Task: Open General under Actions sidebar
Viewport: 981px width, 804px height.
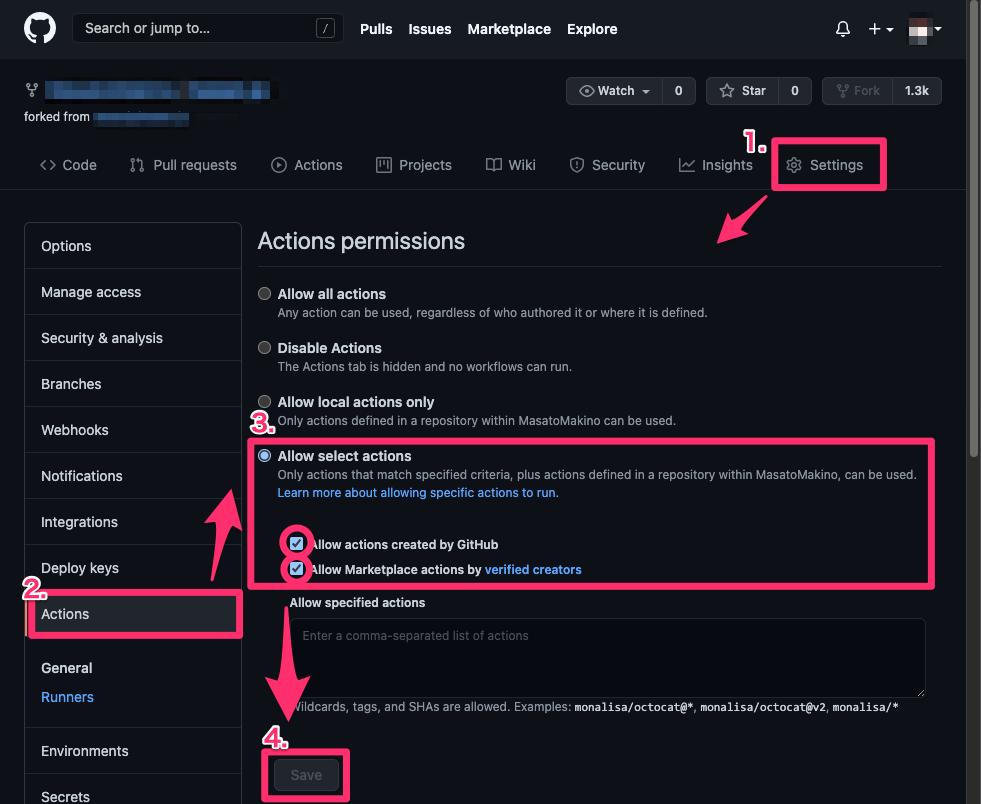Action: point(67,668)
